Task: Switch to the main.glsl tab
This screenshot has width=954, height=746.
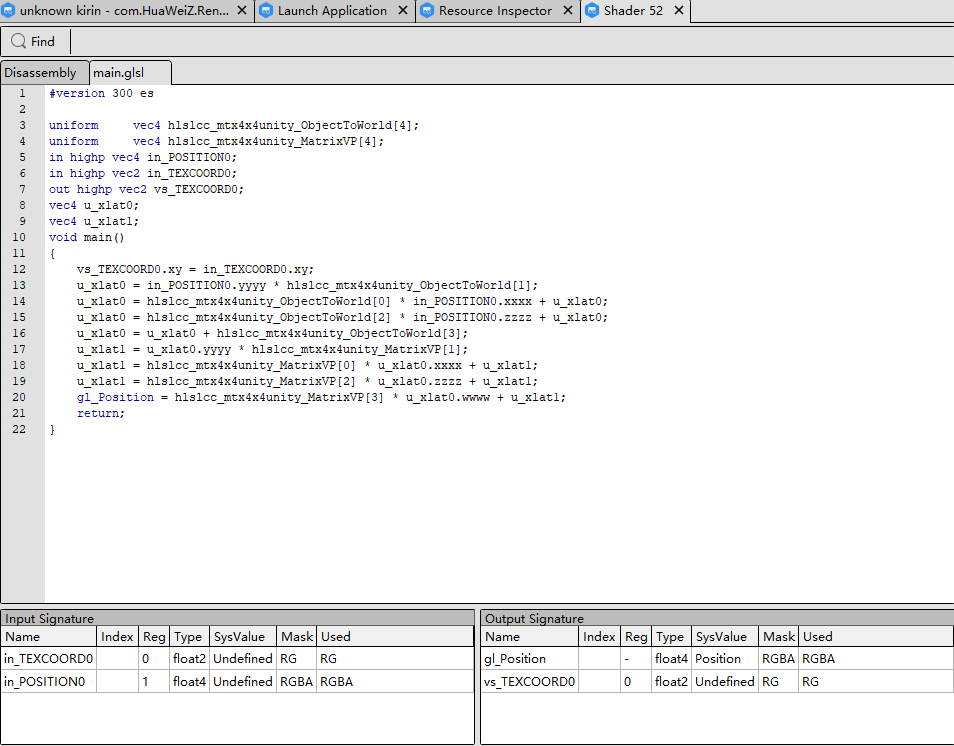Action: click(x=120, y=72)
